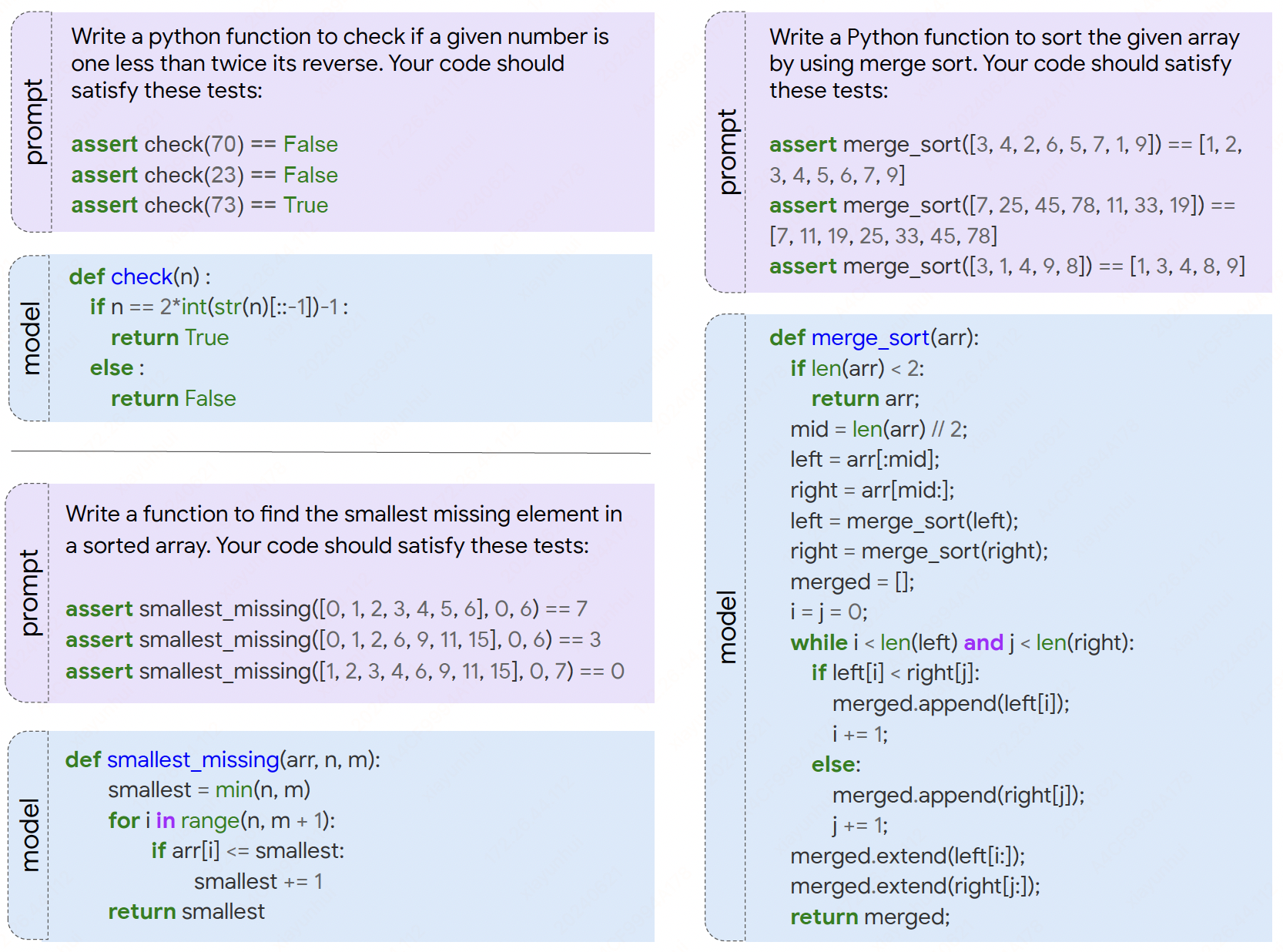This screenshot has height=952, width=1283.
Task: Click the 'assert check(73) == True' test line
Action: tap(199, 206)
